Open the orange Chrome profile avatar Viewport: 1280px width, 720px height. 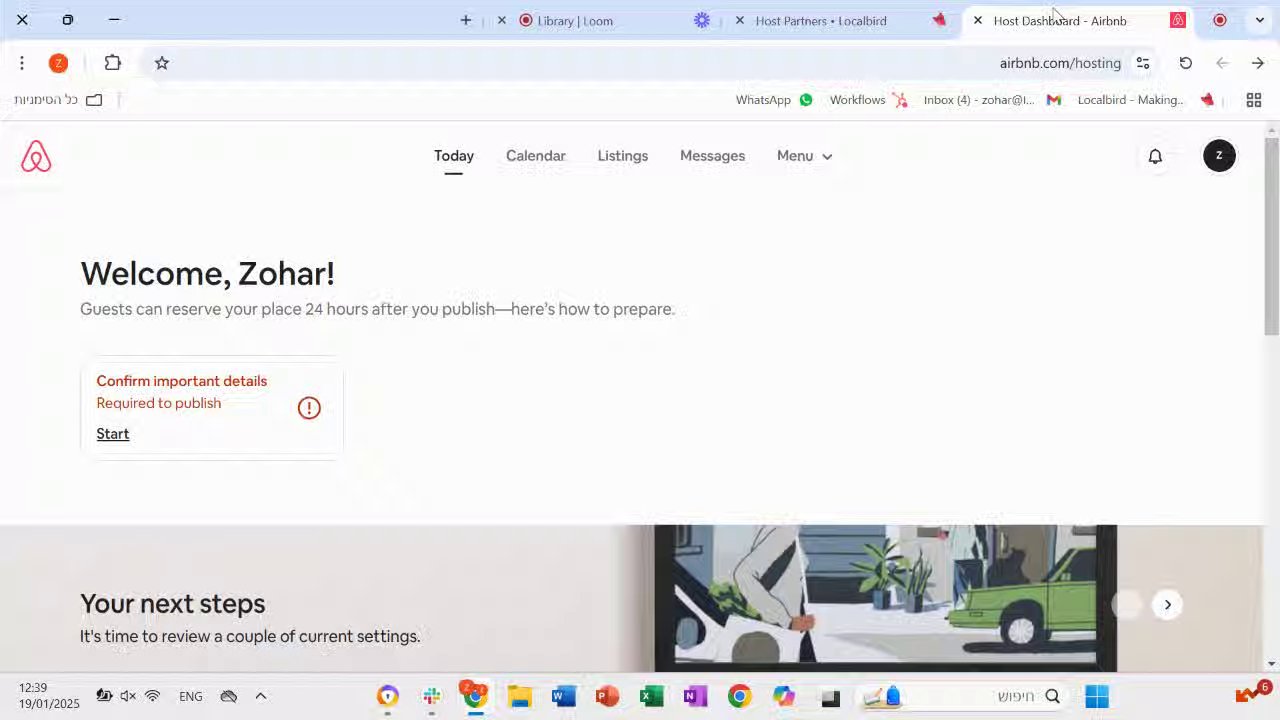click(x=59, y=63)
